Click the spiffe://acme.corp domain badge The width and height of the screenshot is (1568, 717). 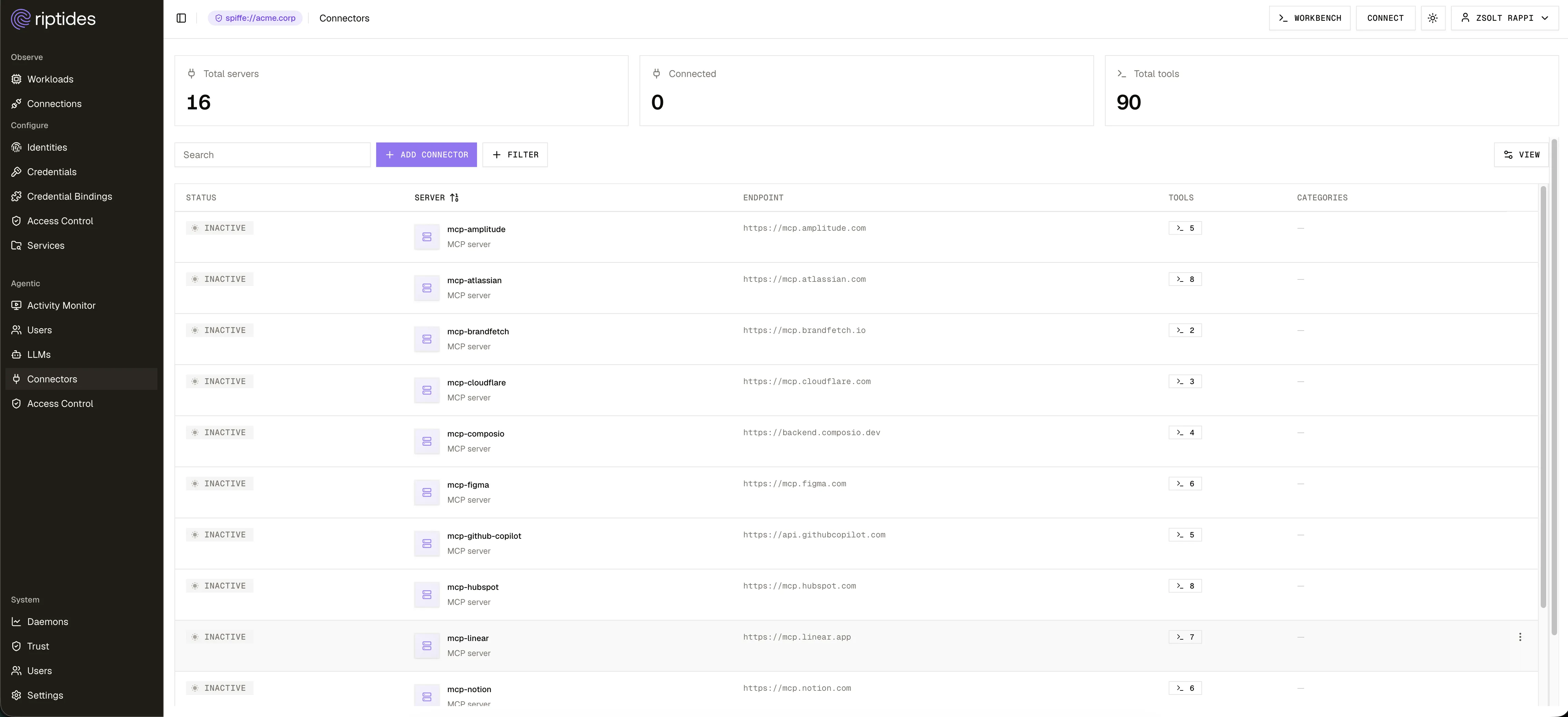tap(255, 18)
